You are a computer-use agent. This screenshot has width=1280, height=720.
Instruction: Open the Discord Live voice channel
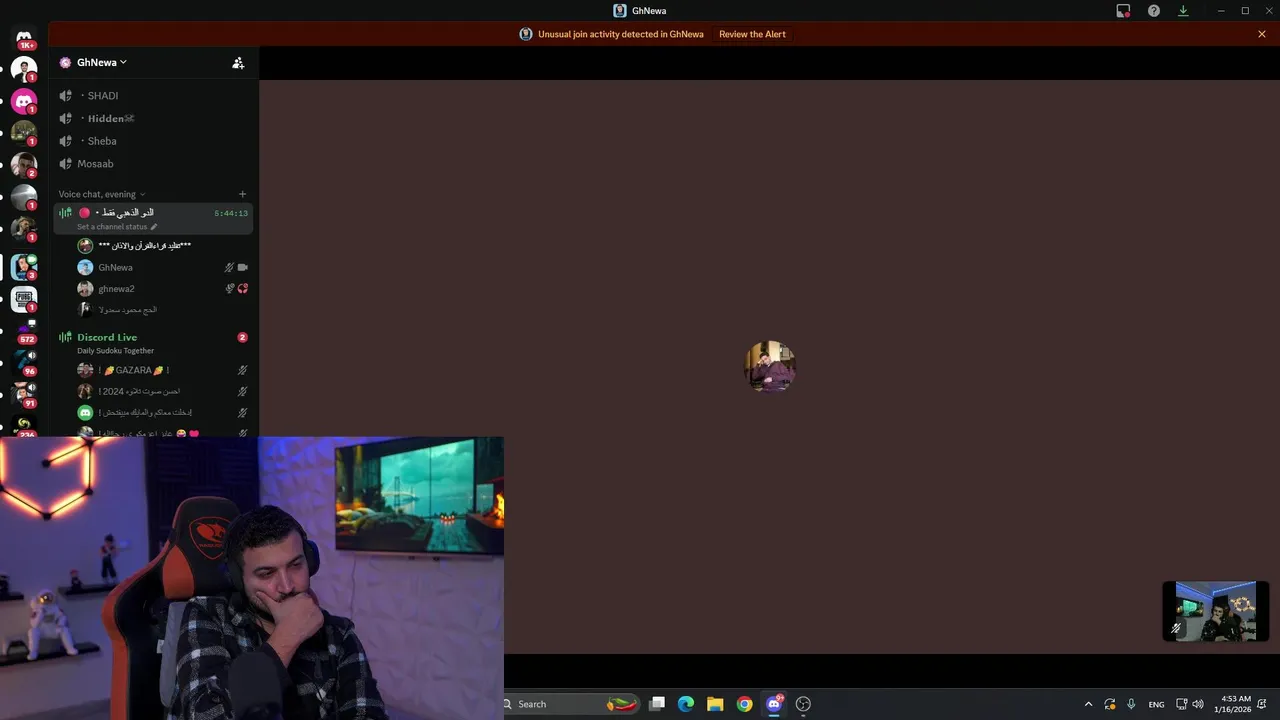click(x=107, y=337)
